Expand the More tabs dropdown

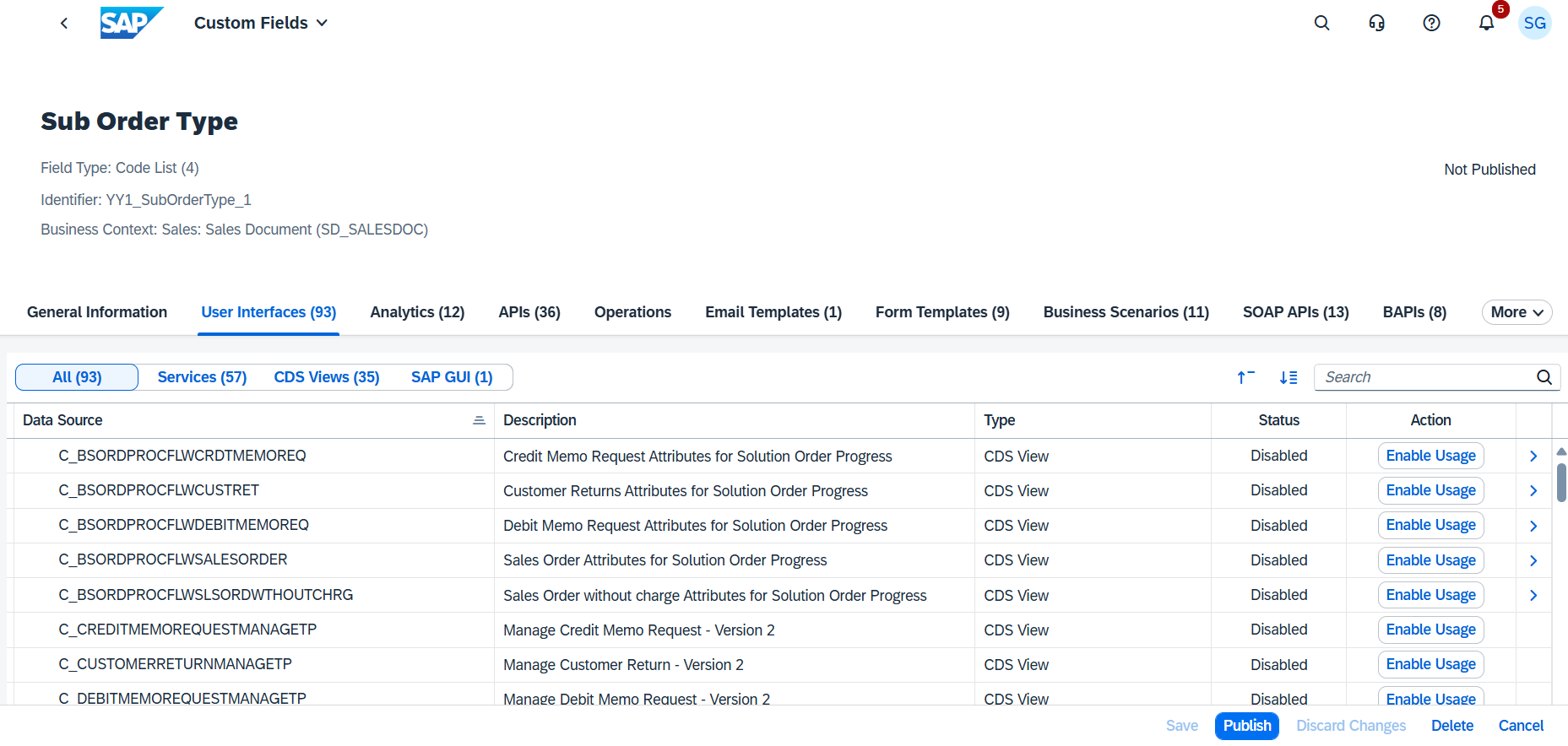click(x=1516, y=312)
